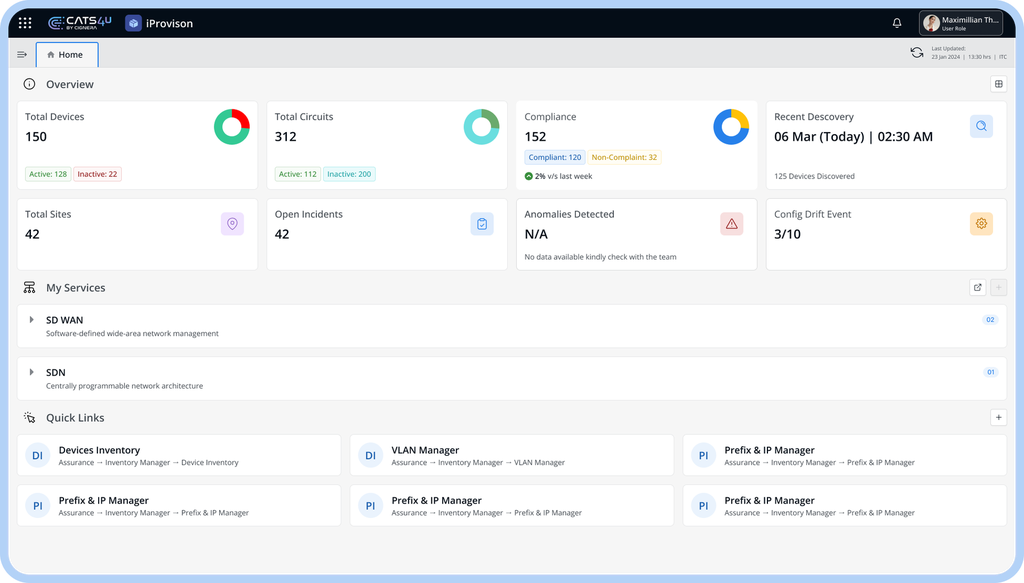
Task: Click the '3/10' Config Drift value
Action: [787, 234]
